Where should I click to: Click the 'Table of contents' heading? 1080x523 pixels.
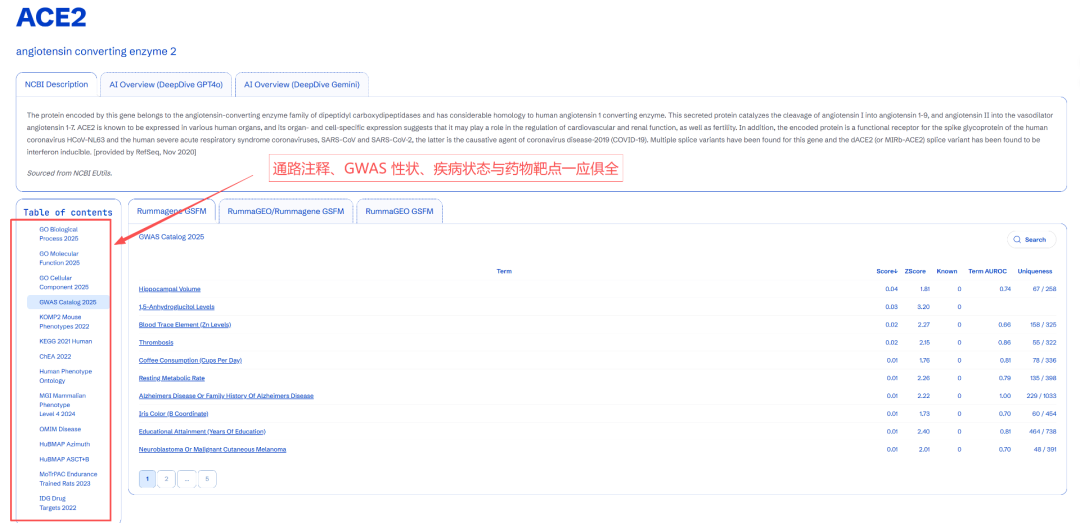[x=68, y=213]
